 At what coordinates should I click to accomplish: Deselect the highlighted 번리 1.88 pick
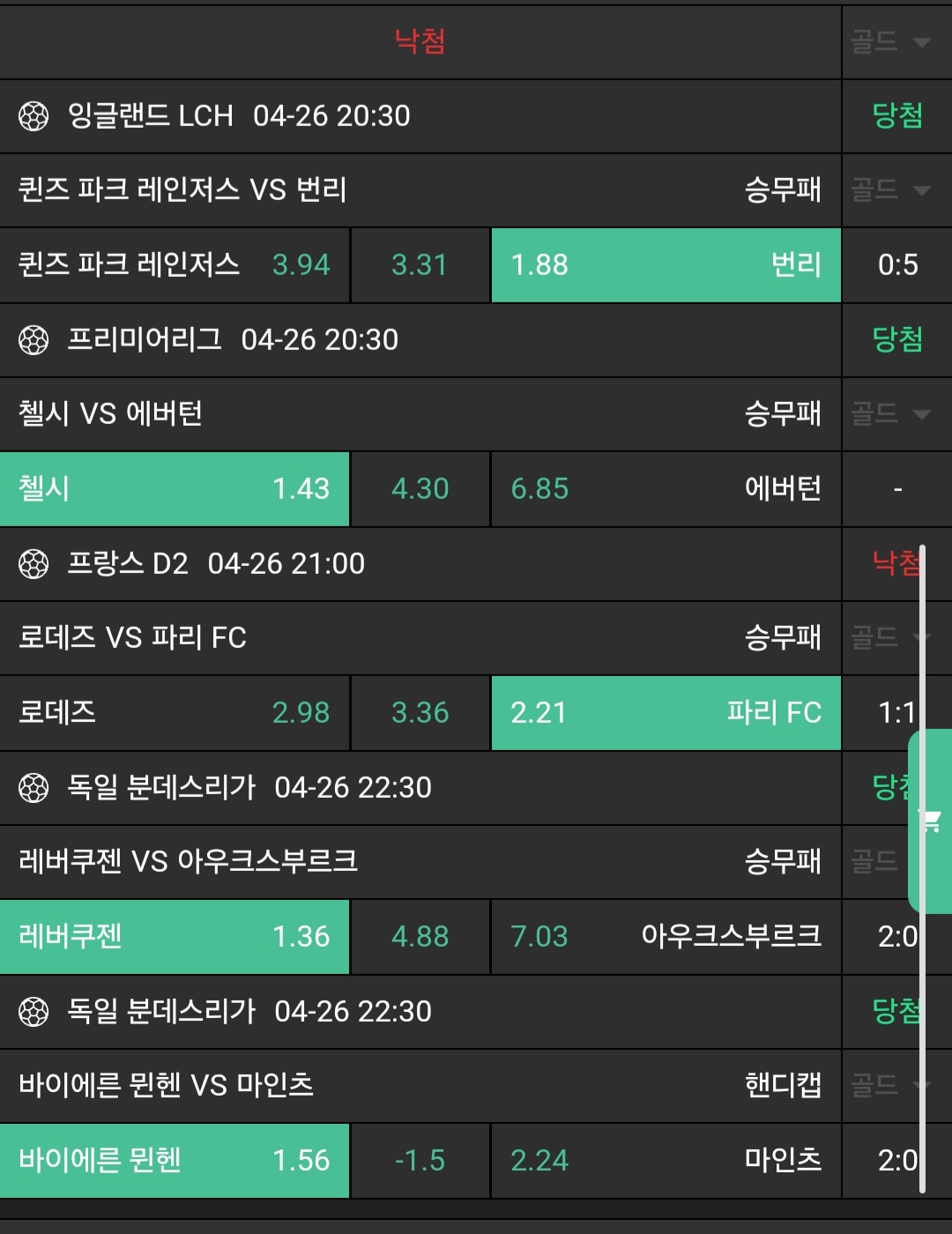tap(666, 264)
